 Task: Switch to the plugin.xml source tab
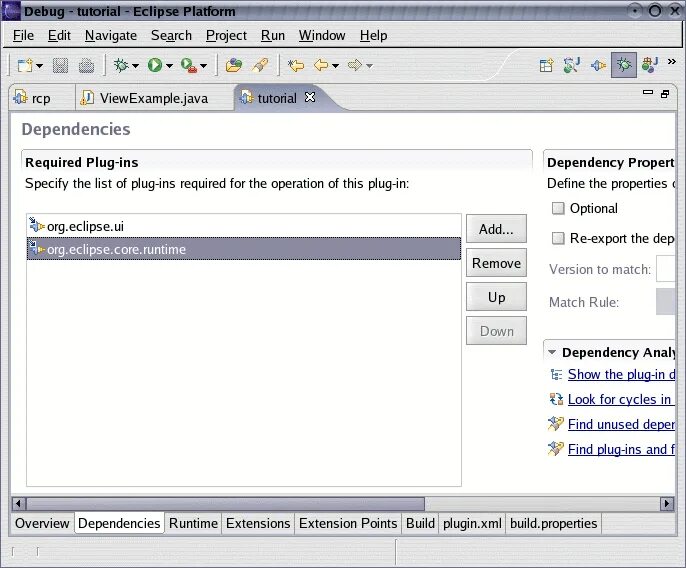point(472,523)
